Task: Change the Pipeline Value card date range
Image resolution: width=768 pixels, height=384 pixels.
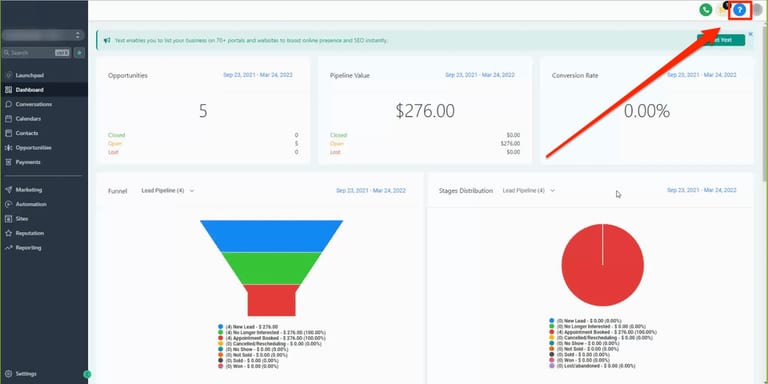Action: [x=480, y=75]
